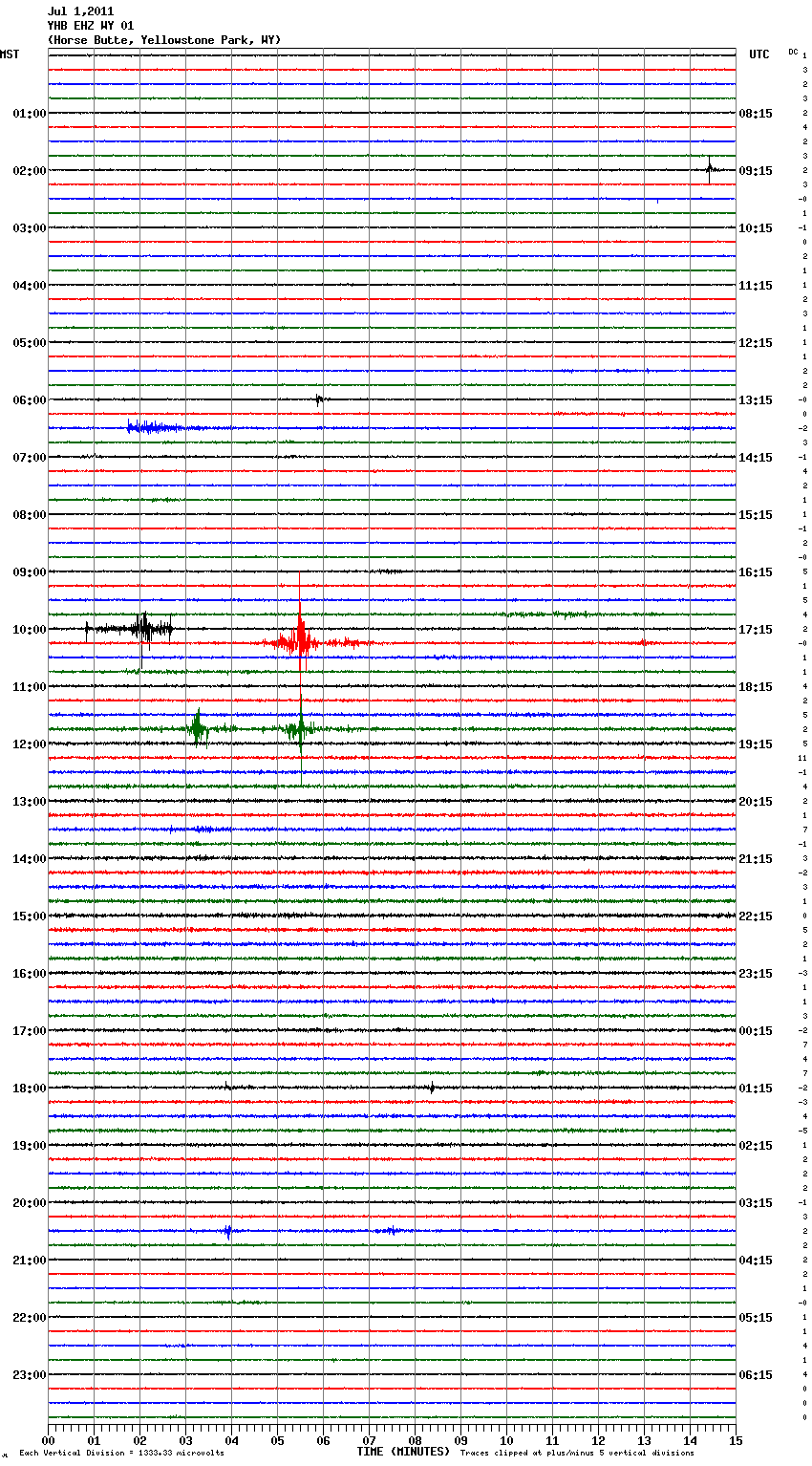This screenshot has height=1466, width=812.
Task: Click the '02:15' UTC time label
Action: 756,1146
